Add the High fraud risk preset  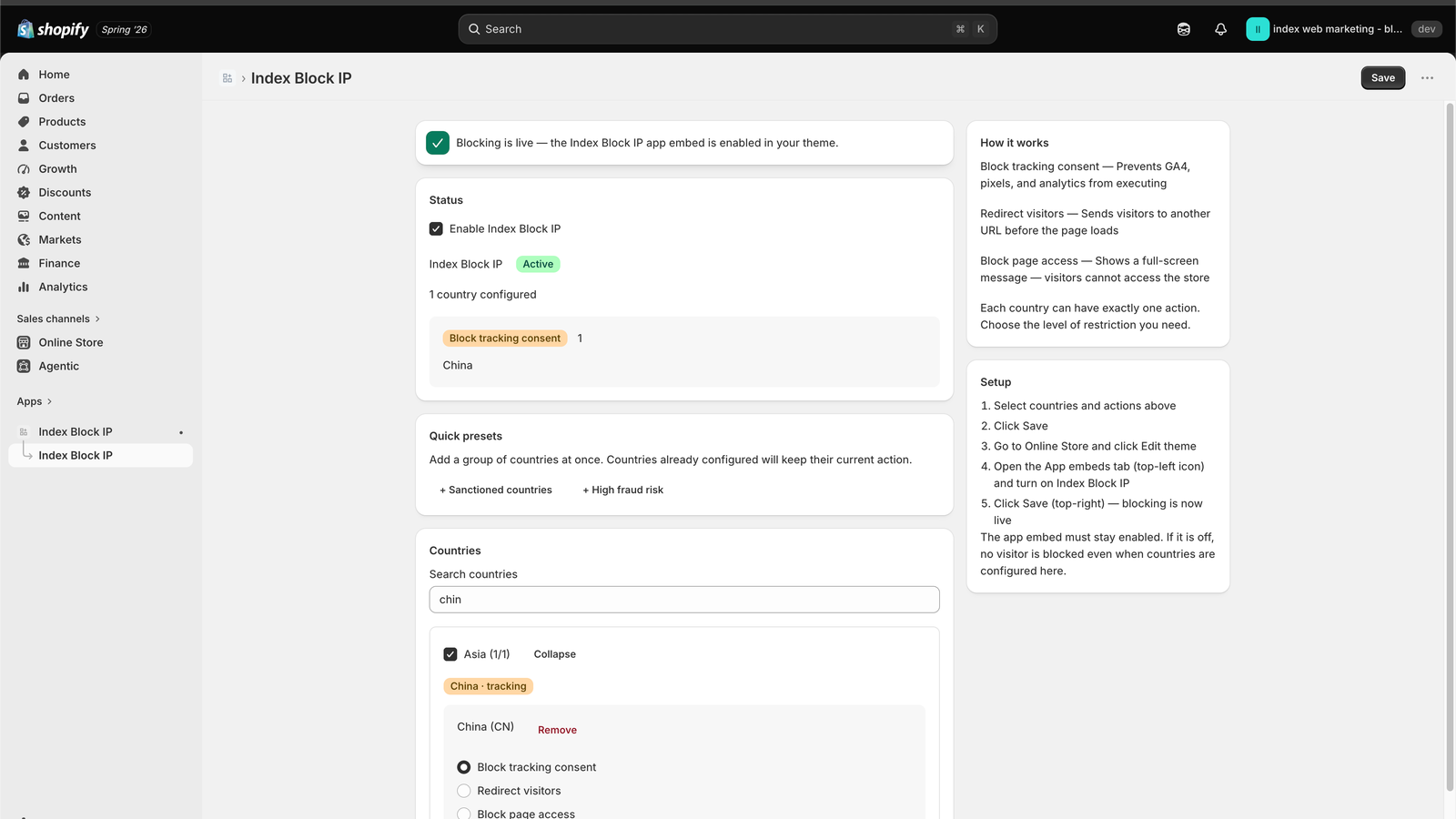point(623,490)
